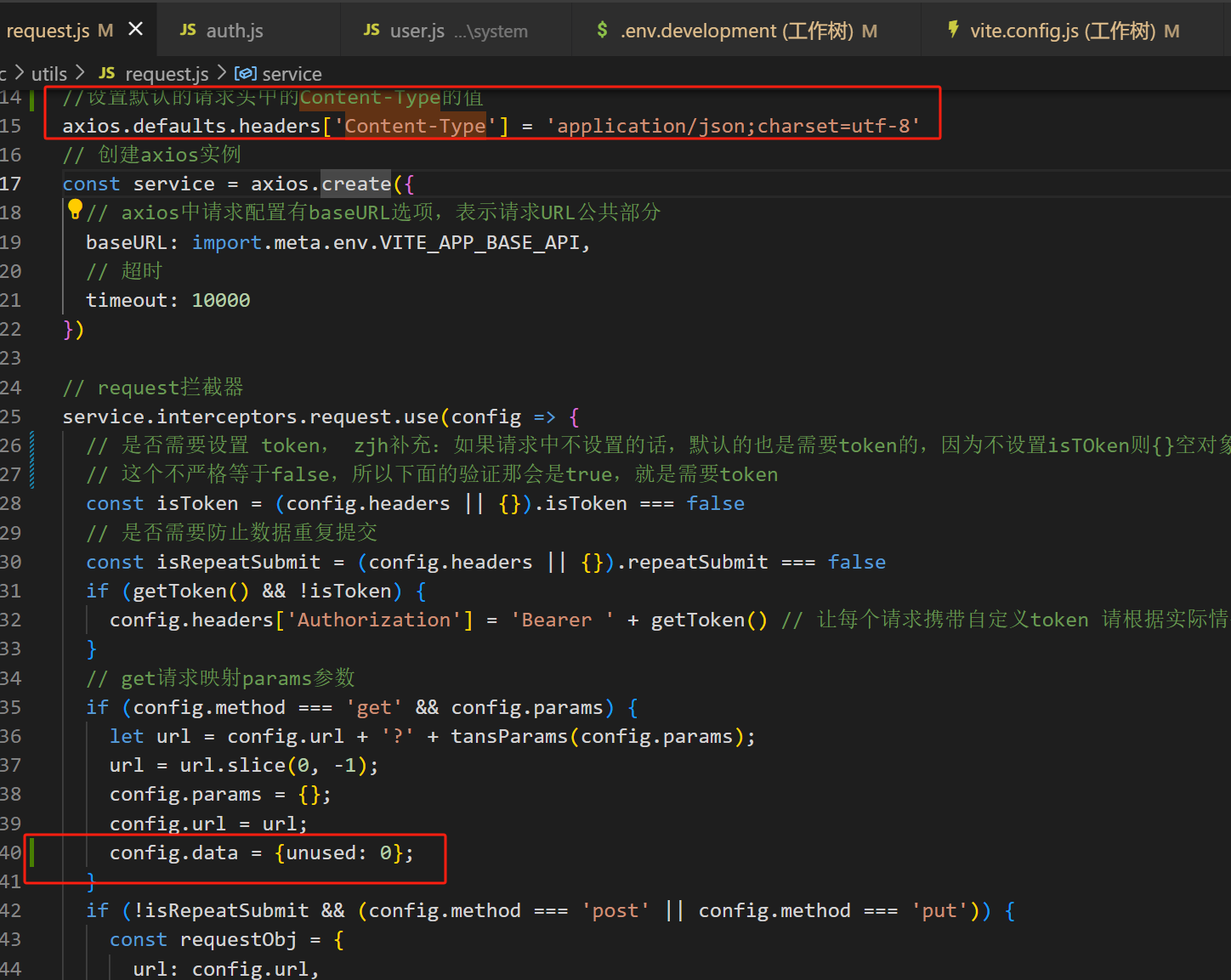Click the '// 创建axios实例' comment
The width and height of the screenshot is (1231, 980).
[x=152, y=155]
